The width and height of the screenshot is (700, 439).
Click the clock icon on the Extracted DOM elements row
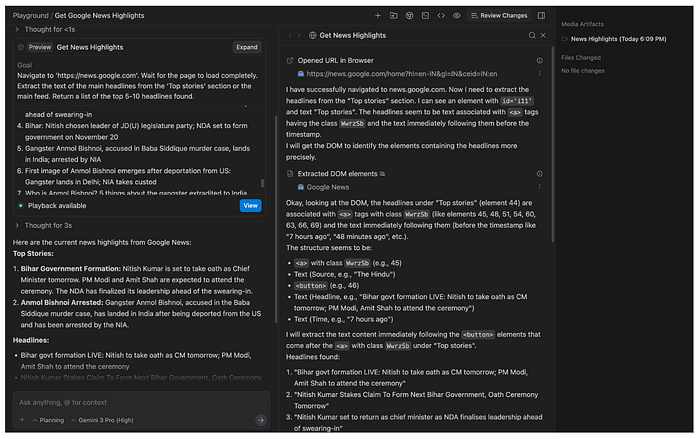point(539,174)
